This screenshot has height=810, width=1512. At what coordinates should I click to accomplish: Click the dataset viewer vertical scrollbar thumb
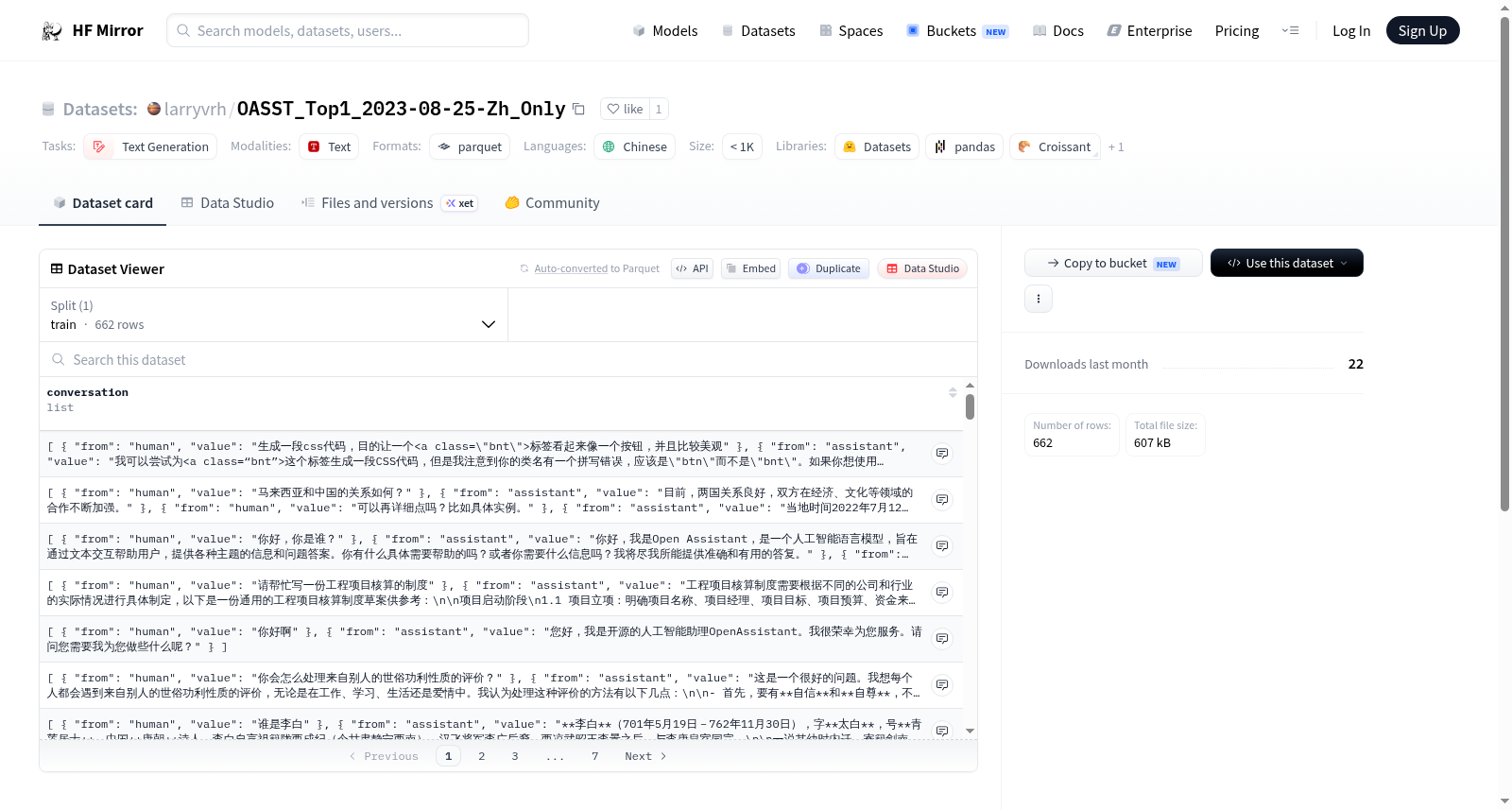pos(970,406)
